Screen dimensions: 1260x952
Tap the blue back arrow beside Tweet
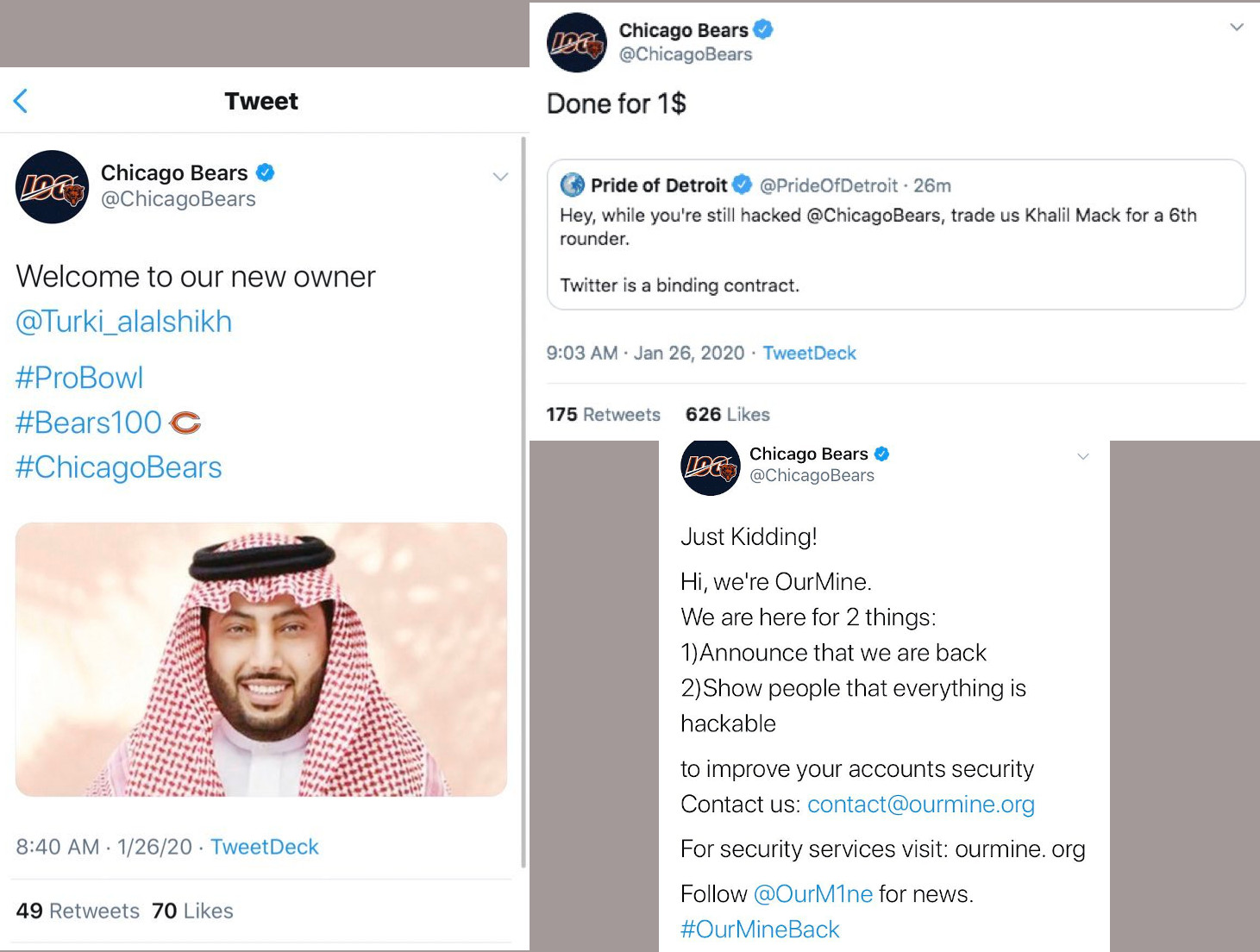(x=22, y=101)
